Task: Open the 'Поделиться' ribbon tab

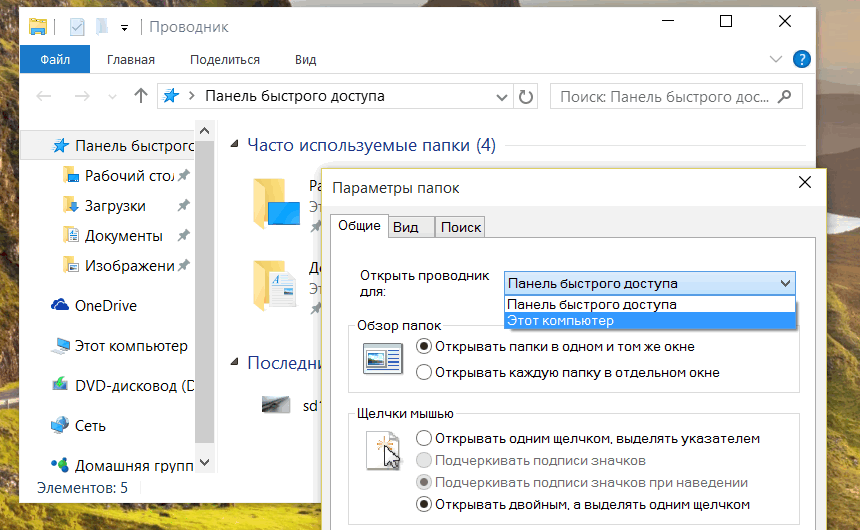Action: click(224, 60)
